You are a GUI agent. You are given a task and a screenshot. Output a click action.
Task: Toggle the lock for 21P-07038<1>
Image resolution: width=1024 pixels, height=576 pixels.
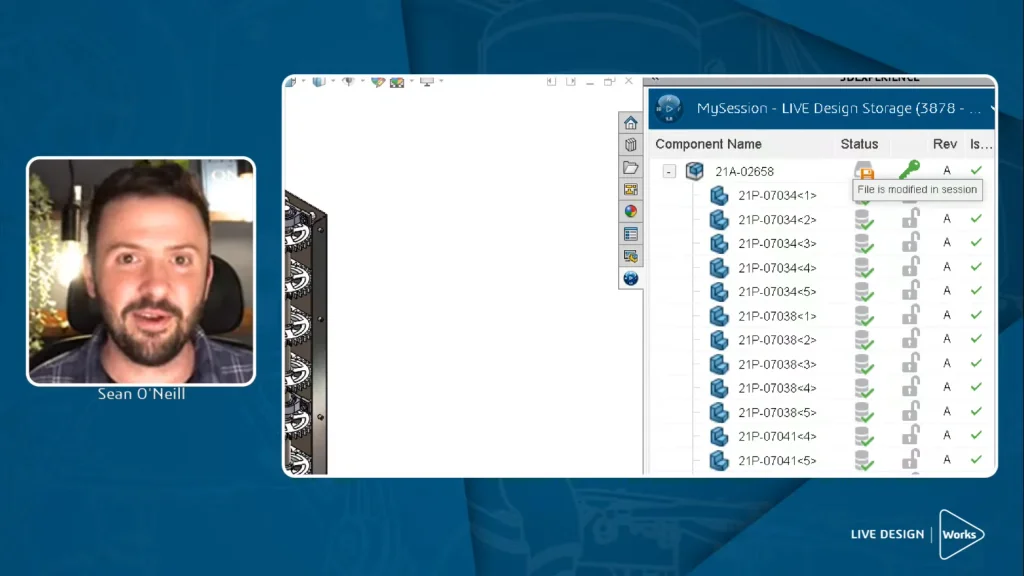[911, 315]
